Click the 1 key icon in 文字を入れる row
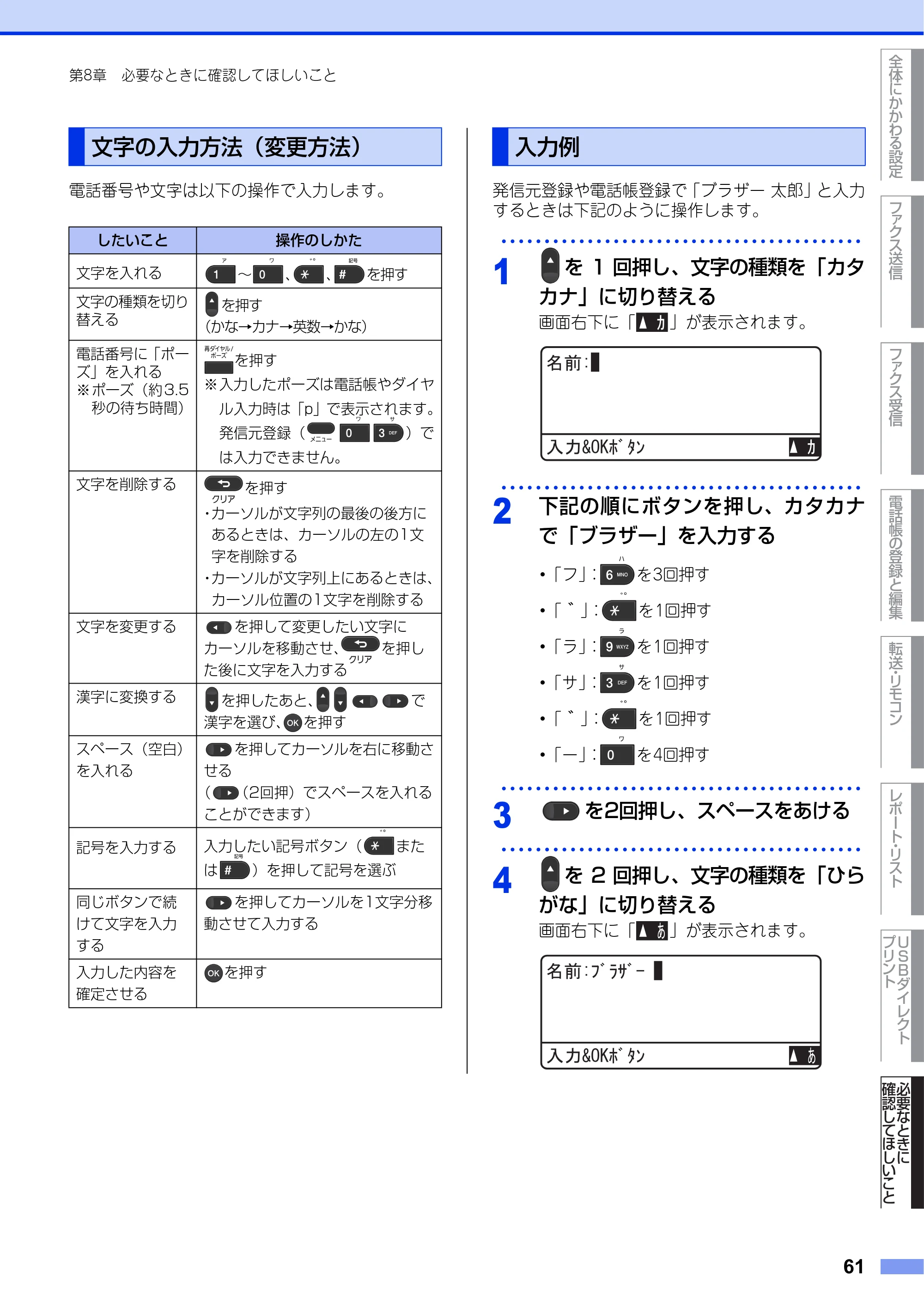The width and height of the screenshot is (924, 1308). pos(220,275)
